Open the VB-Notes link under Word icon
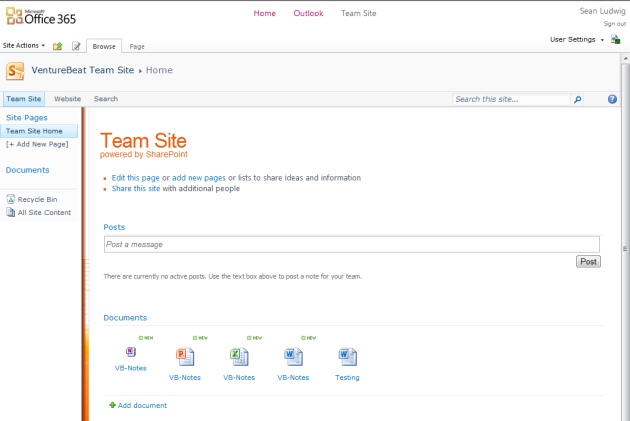 (x=293, y=377)
